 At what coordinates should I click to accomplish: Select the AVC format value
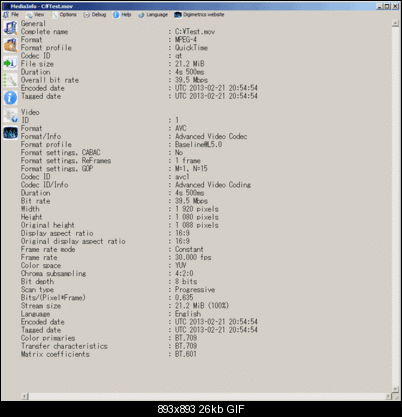tap(181, 128)
